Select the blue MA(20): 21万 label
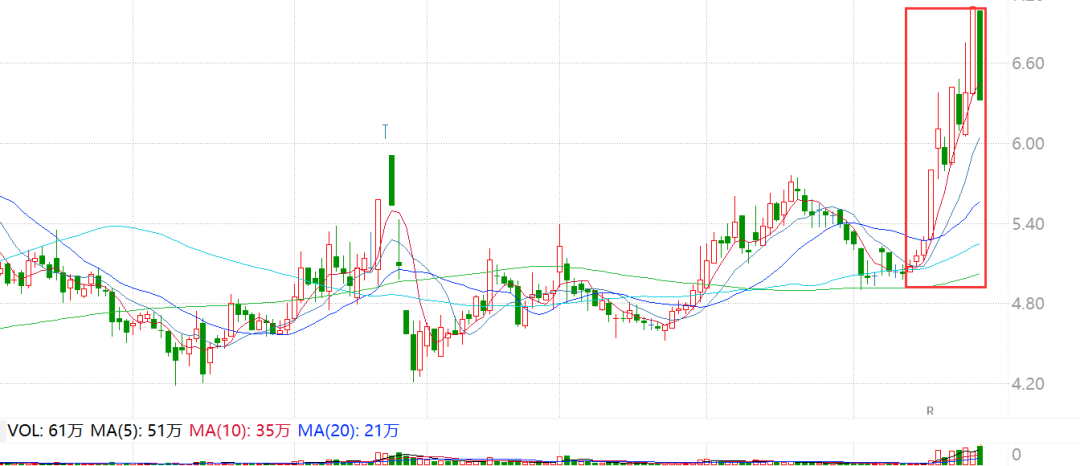This screenshot has height=466, width=1080. pyautogui.click(x=350, y=431)
